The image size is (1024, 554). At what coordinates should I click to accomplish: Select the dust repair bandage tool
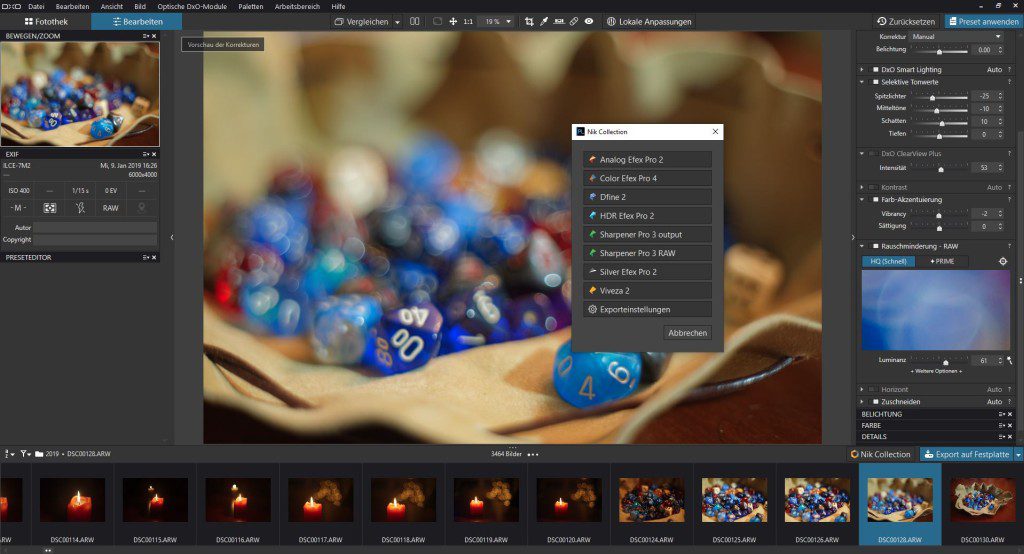pyautogui.click(x=574, y=22)
